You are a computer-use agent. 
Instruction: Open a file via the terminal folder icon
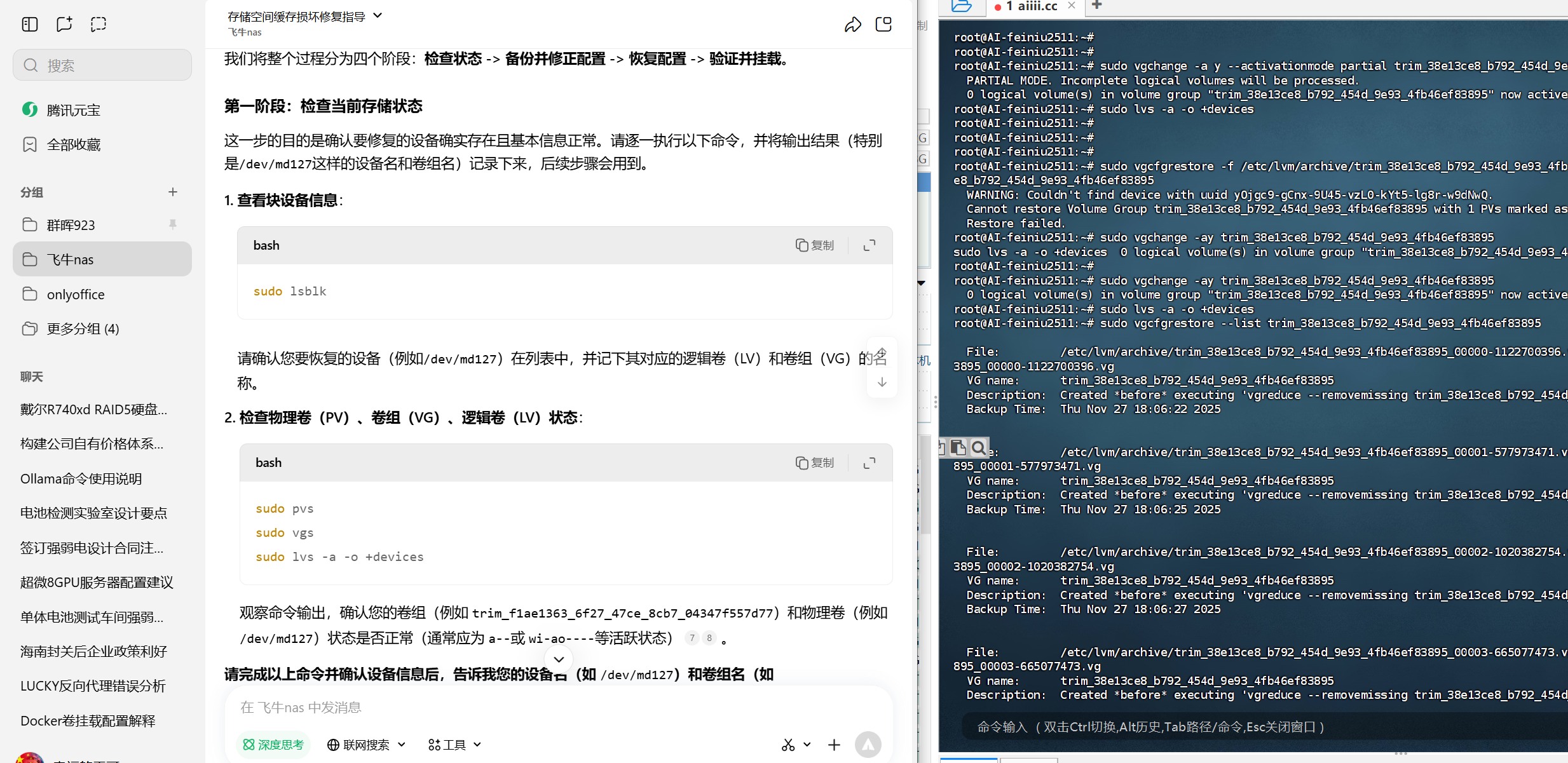pos(960,7)
